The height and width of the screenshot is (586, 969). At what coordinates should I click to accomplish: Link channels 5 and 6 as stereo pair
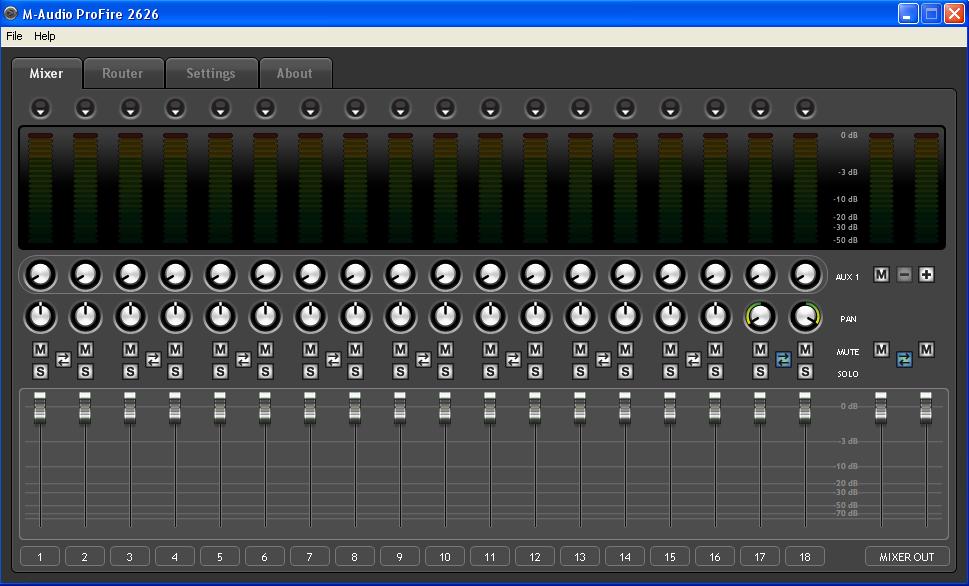[x=243, y=359]
